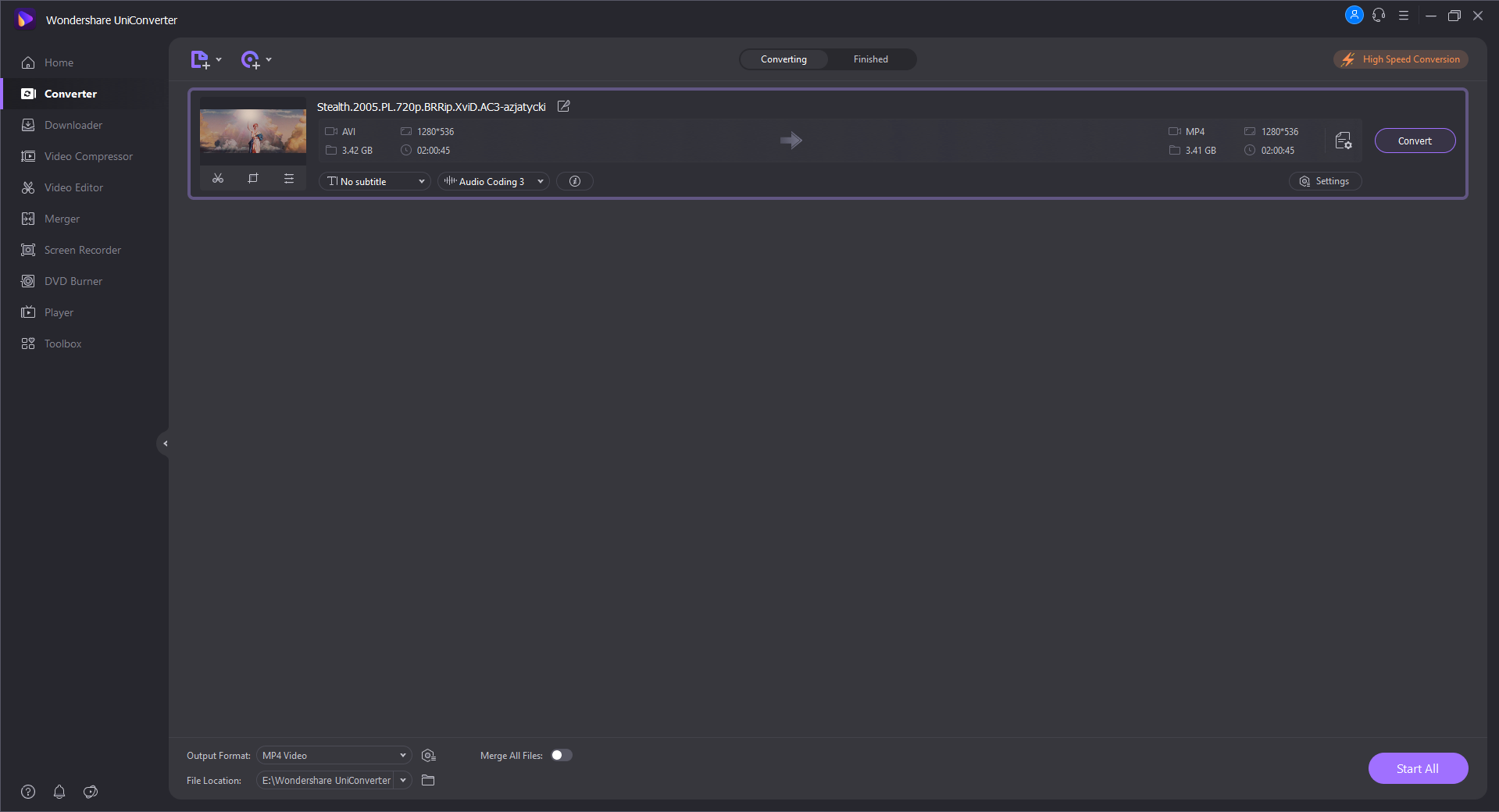The height and width of the screenshot is (812, 1499).
Task: Click the Load DVD icon
Action: point(250,59)
